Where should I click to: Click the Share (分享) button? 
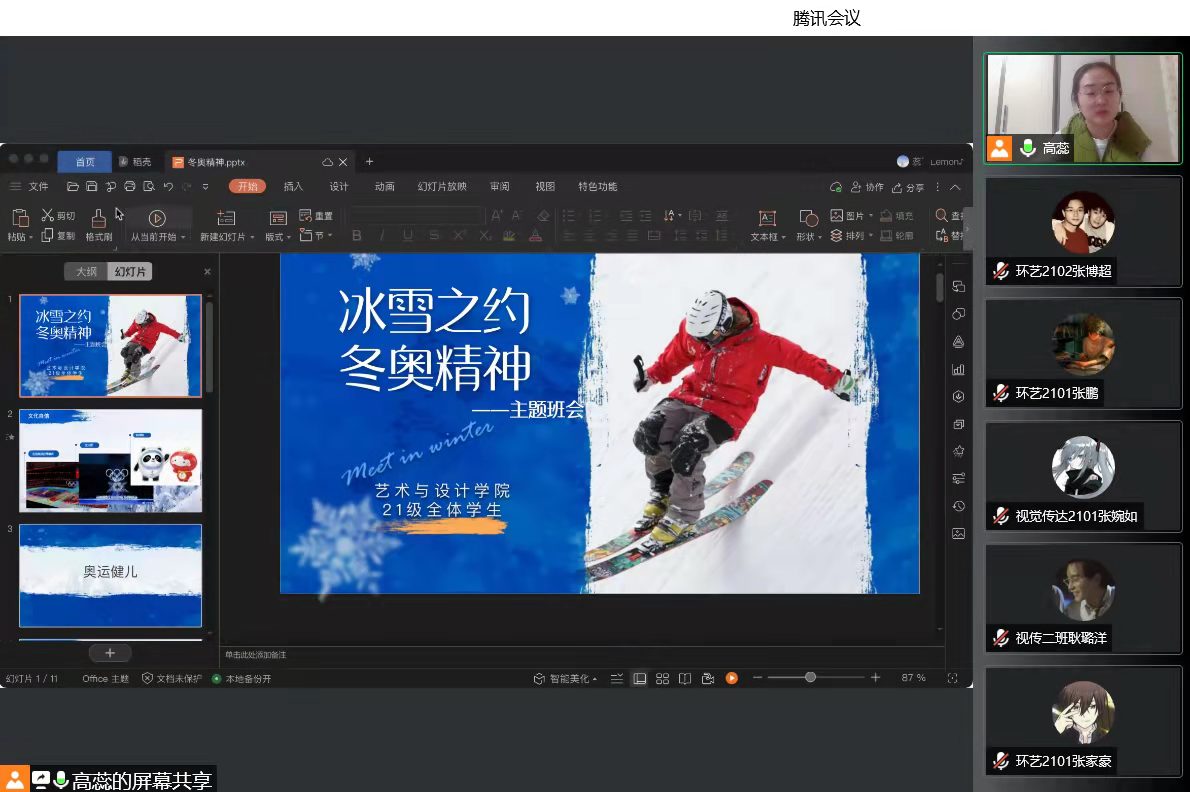click(x=908, y=187)
